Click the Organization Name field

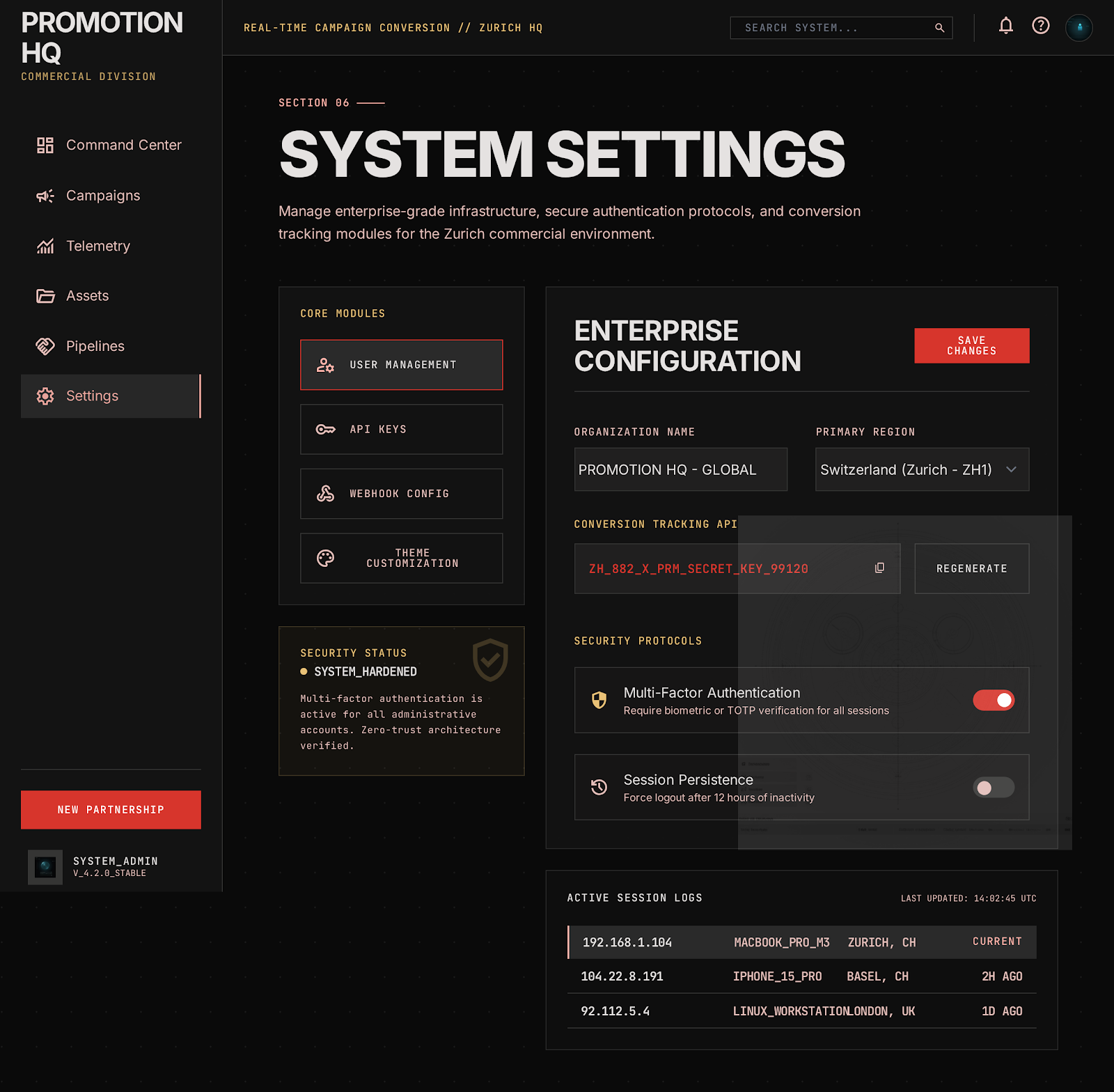pyautogui.click(x=680, y=469)
